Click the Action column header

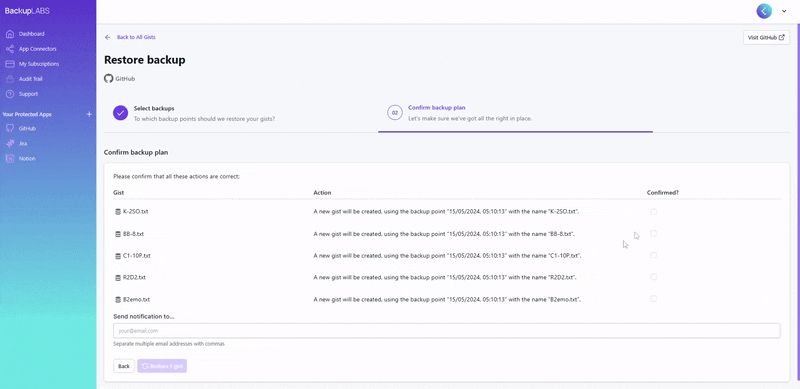(322, 193)
